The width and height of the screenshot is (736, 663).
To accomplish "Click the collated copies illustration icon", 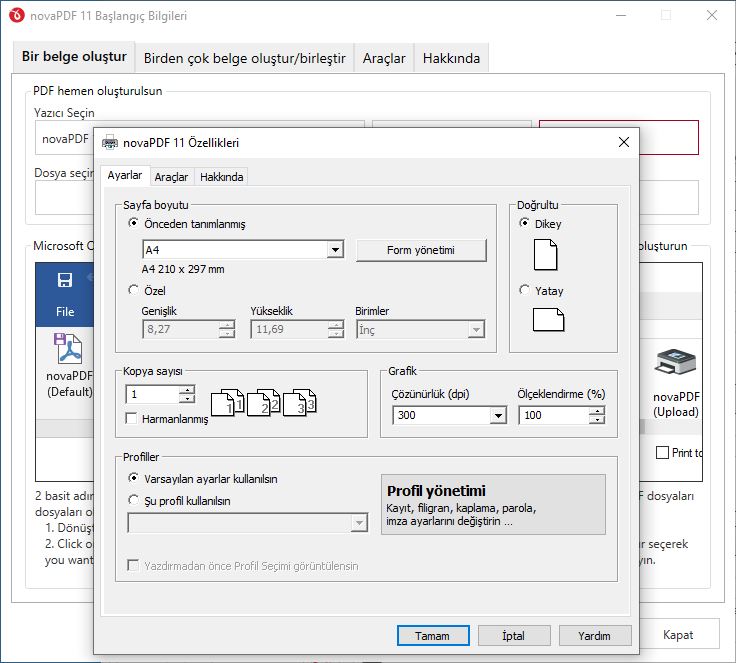I will [264, 402].
